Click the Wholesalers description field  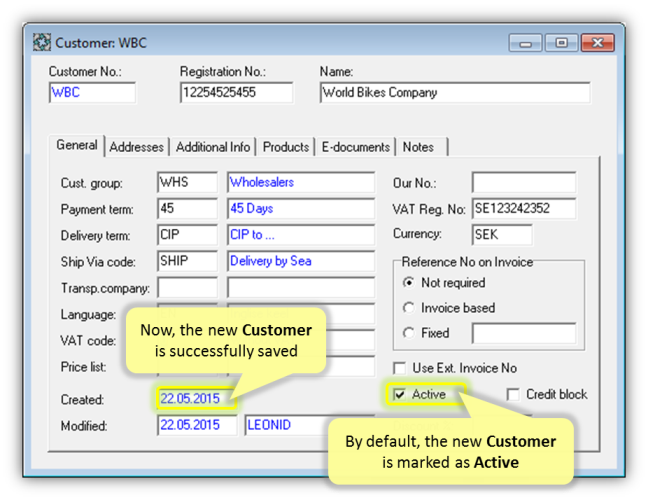pos(301,182)
